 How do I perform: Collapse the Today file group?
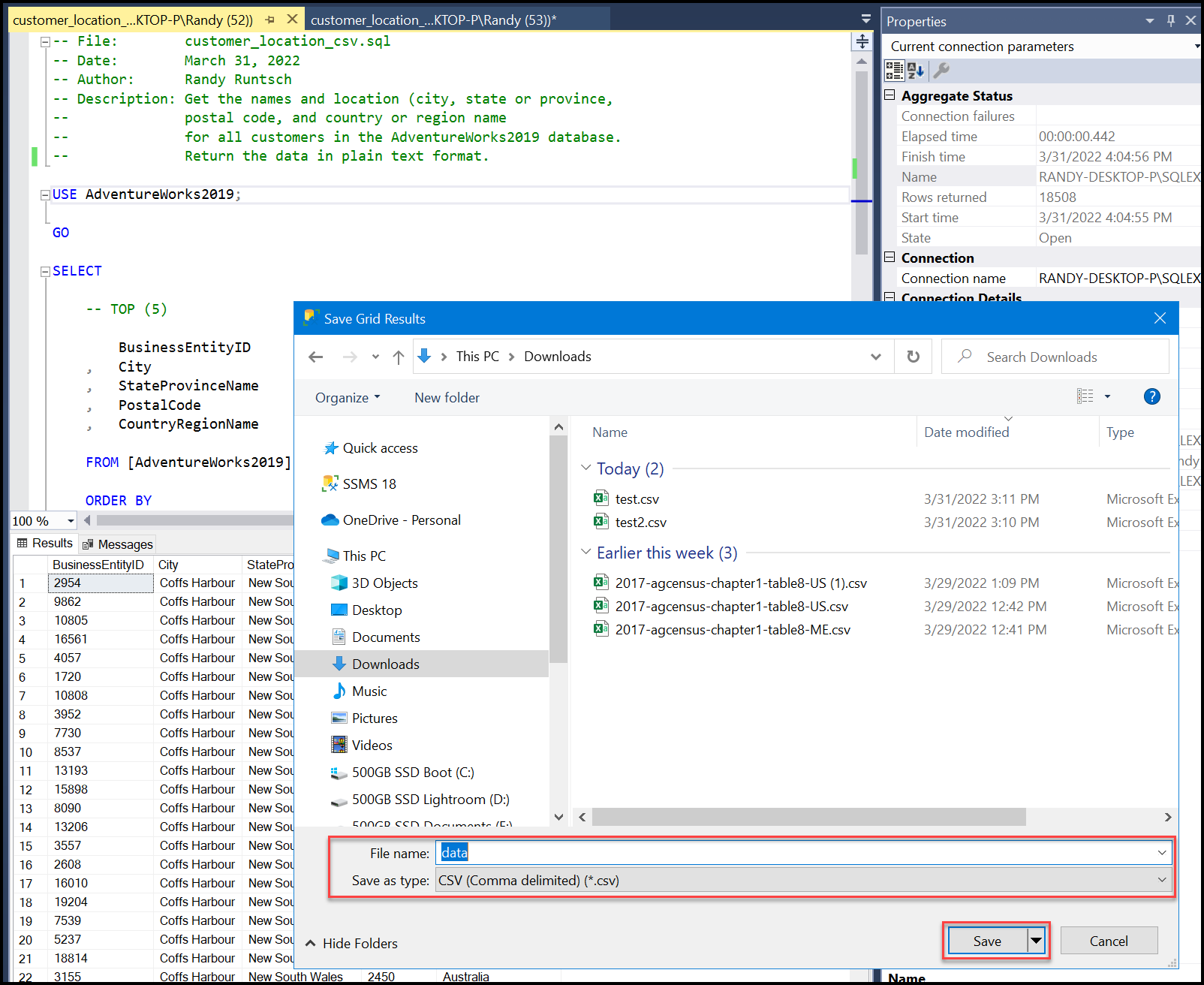click(585, 468)
